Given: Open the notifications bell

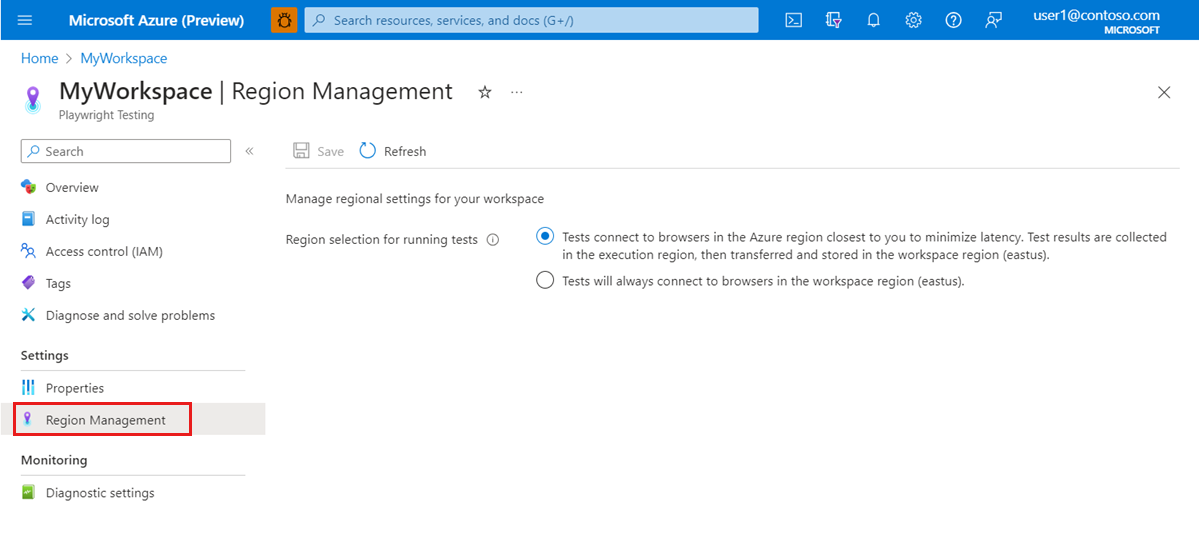Looking at the screenshot, I should pos(873,20).
